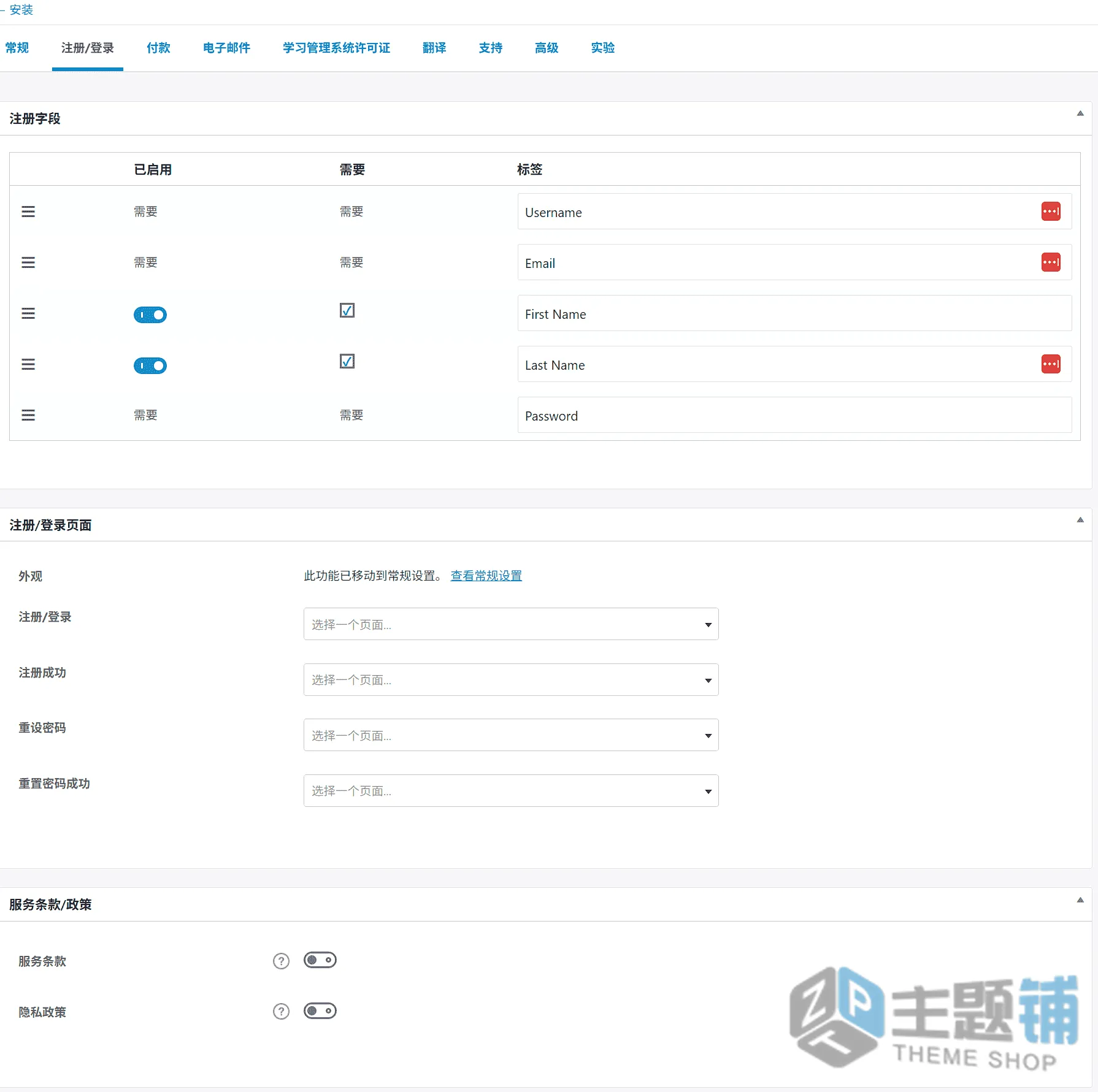1098x1092 pixels.
Task: Edit the Password label field
Action: click(794, 415)
